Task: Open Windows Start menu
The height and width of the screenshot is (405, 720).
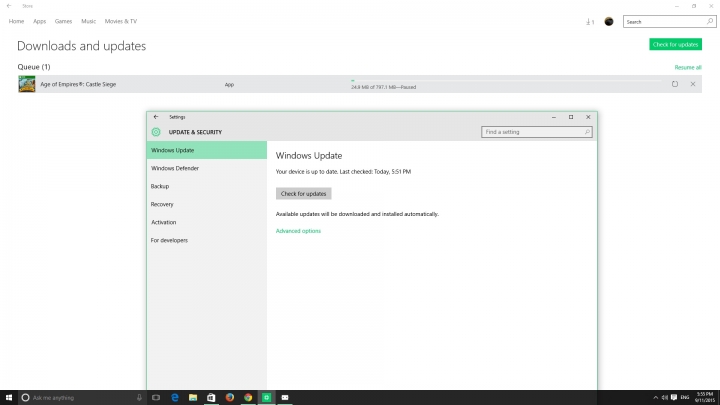Action: [x=9, y=397]
